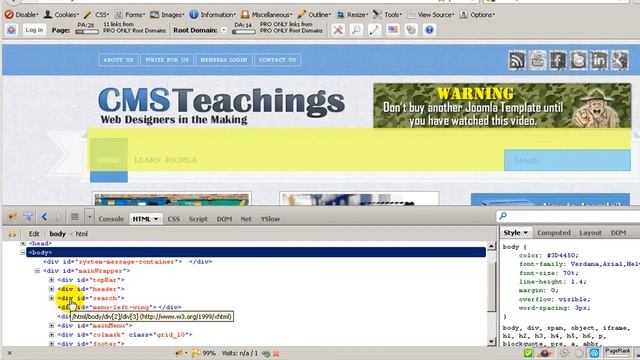
Task: Click the View Source toolbar item
Action: [x=431, y=15]
